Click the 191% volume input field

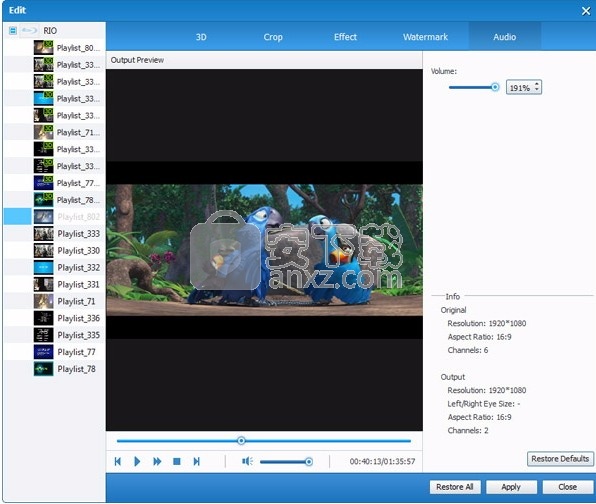pyautogui.click(x=520, y=88)
